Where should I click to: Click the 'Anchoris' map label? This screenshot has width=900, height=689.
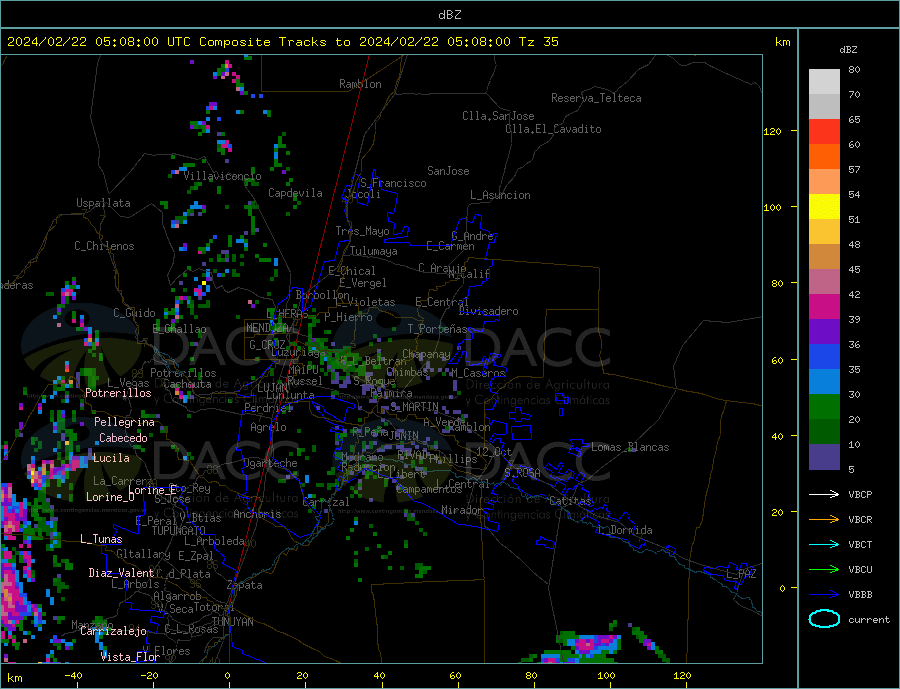pyautogui.click(x=257, y=514)
